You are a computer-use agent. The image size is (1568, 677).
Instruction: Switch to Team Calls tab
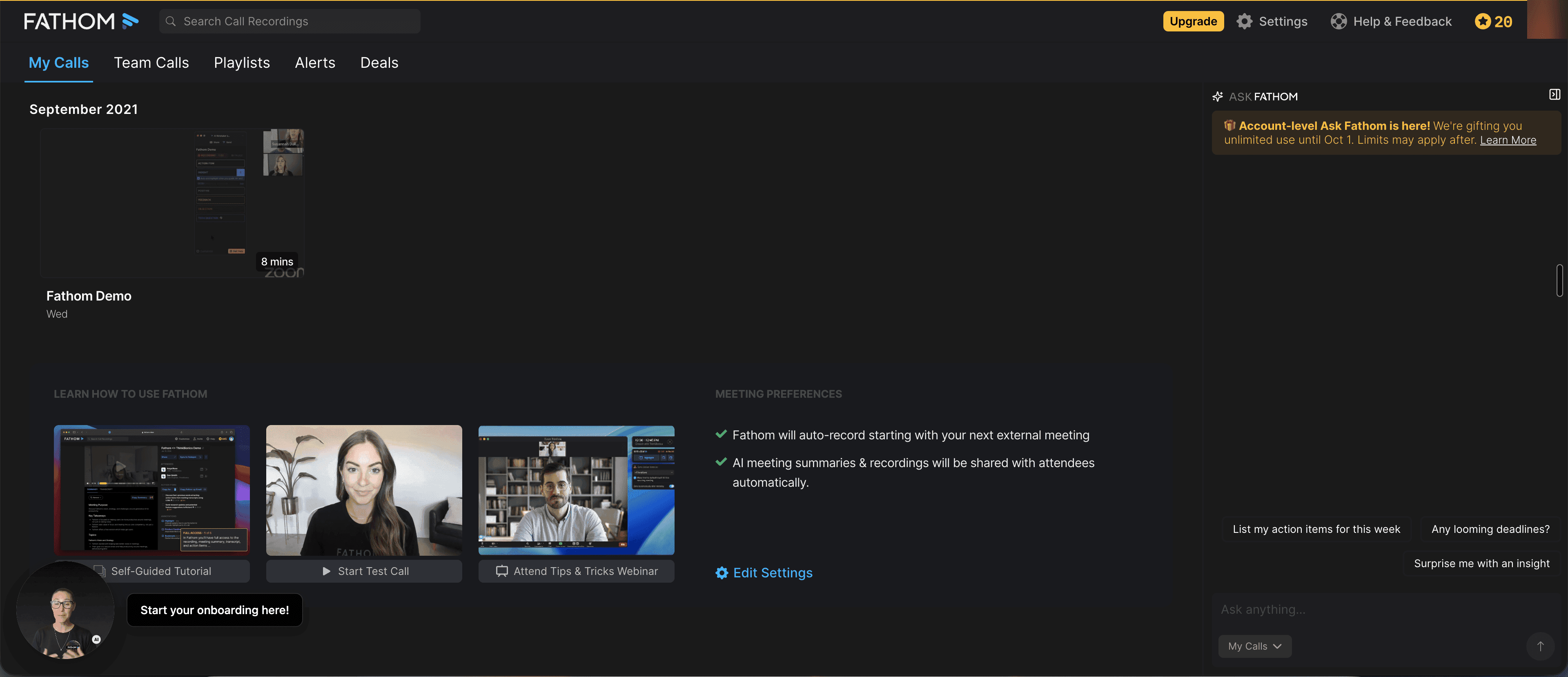(x=151, y=63)
